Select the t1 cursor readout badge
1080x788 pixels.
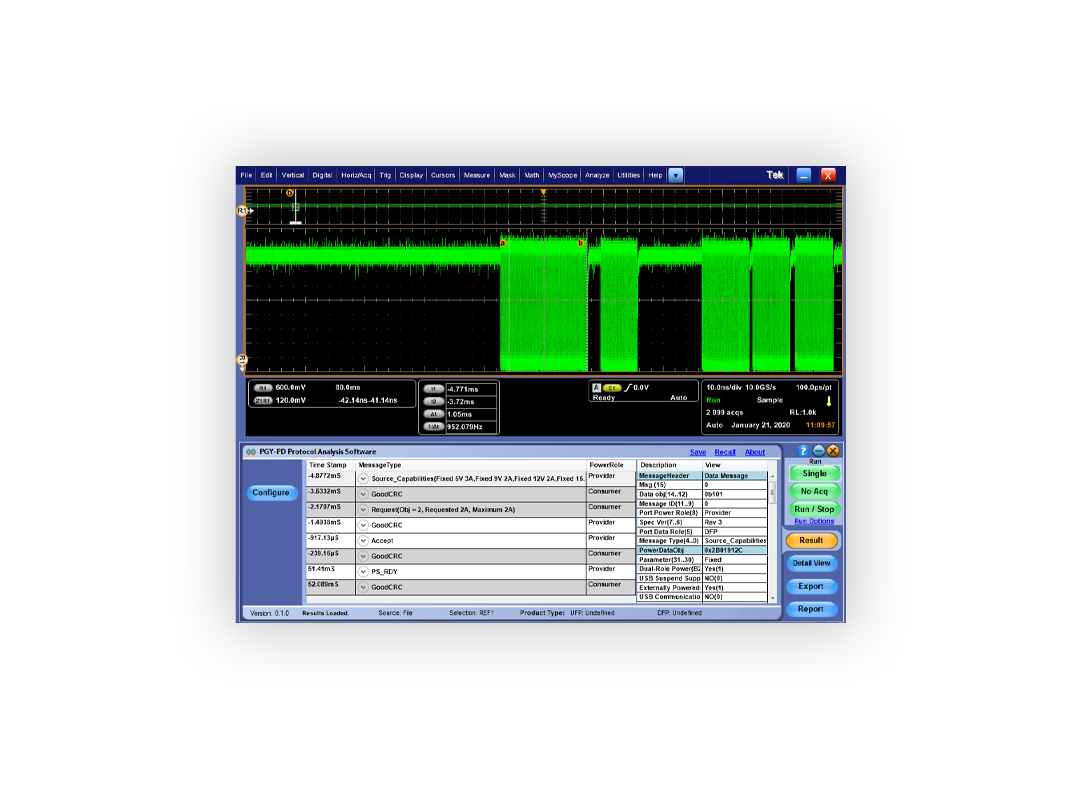click(x=433, y=389)
